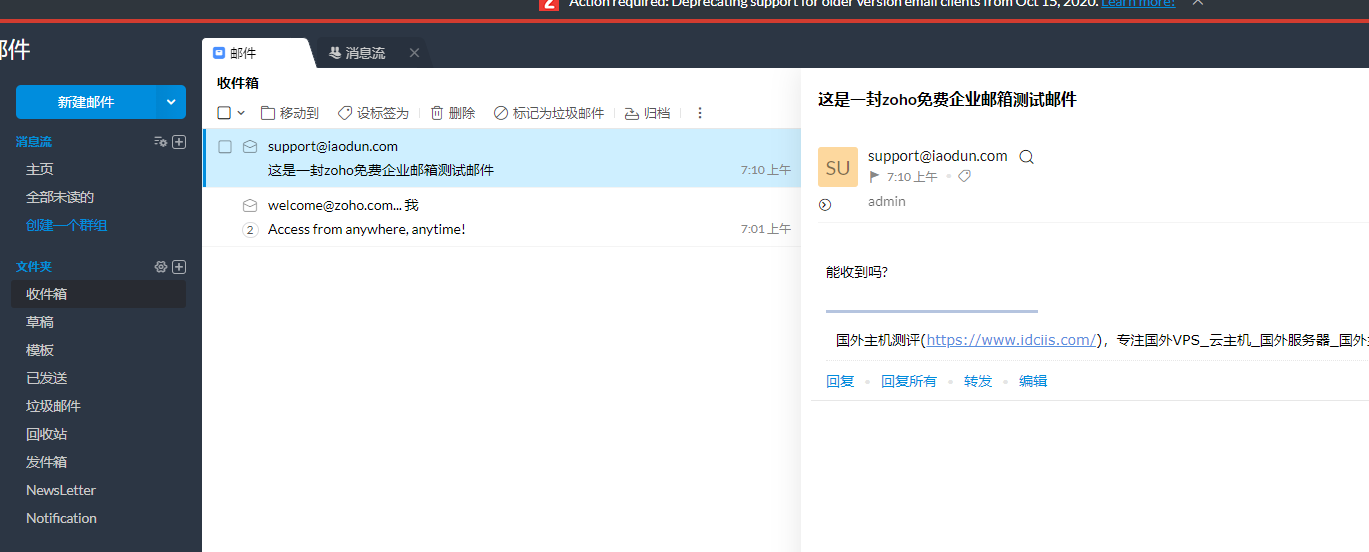Open dropdown arrow next to select-all checkbox
Viewport: 1369px width, 552px height.
click(x=241, y=113)
